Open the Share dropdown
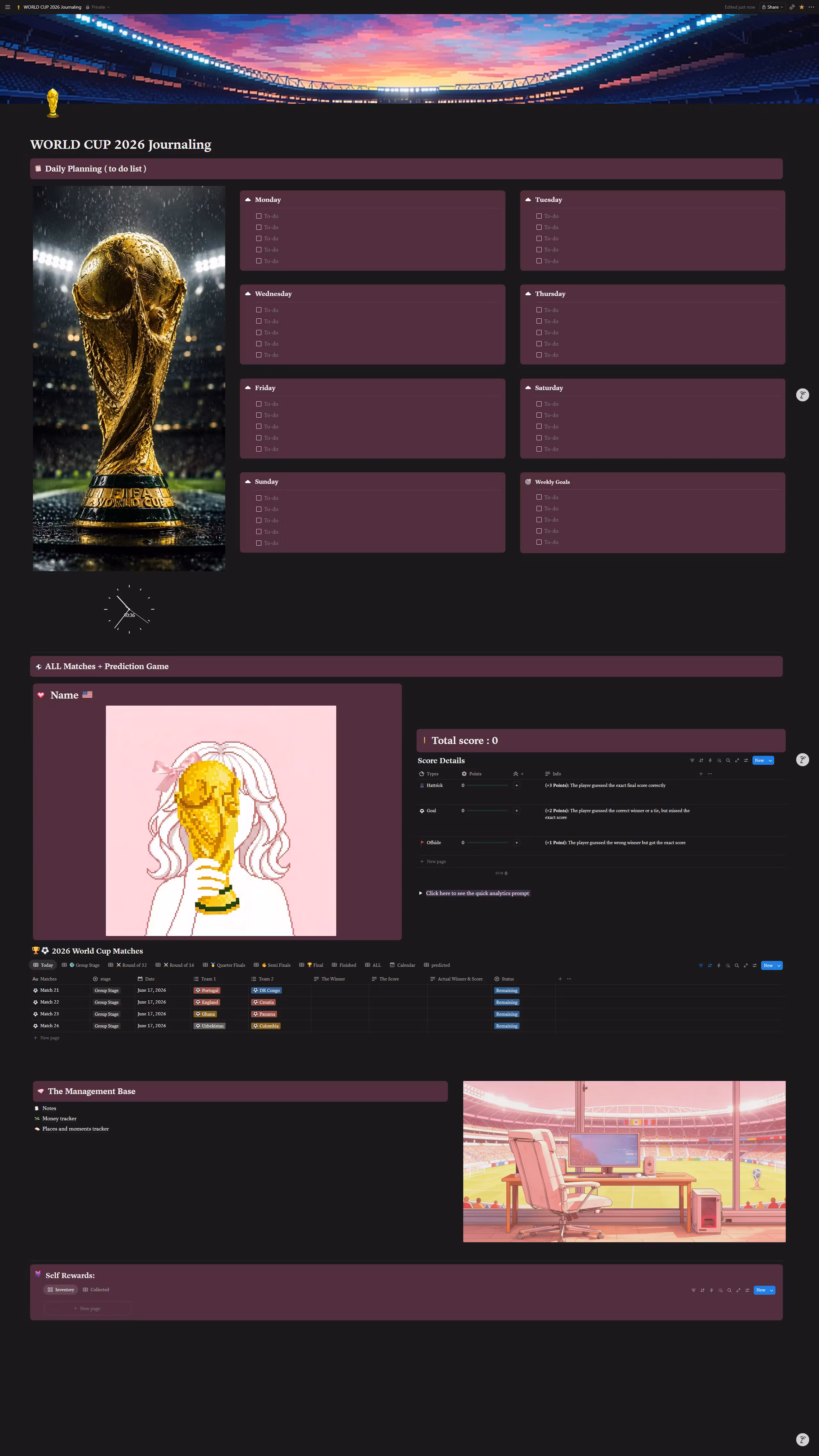This screenshot has width=819, height=1456. 773,7
